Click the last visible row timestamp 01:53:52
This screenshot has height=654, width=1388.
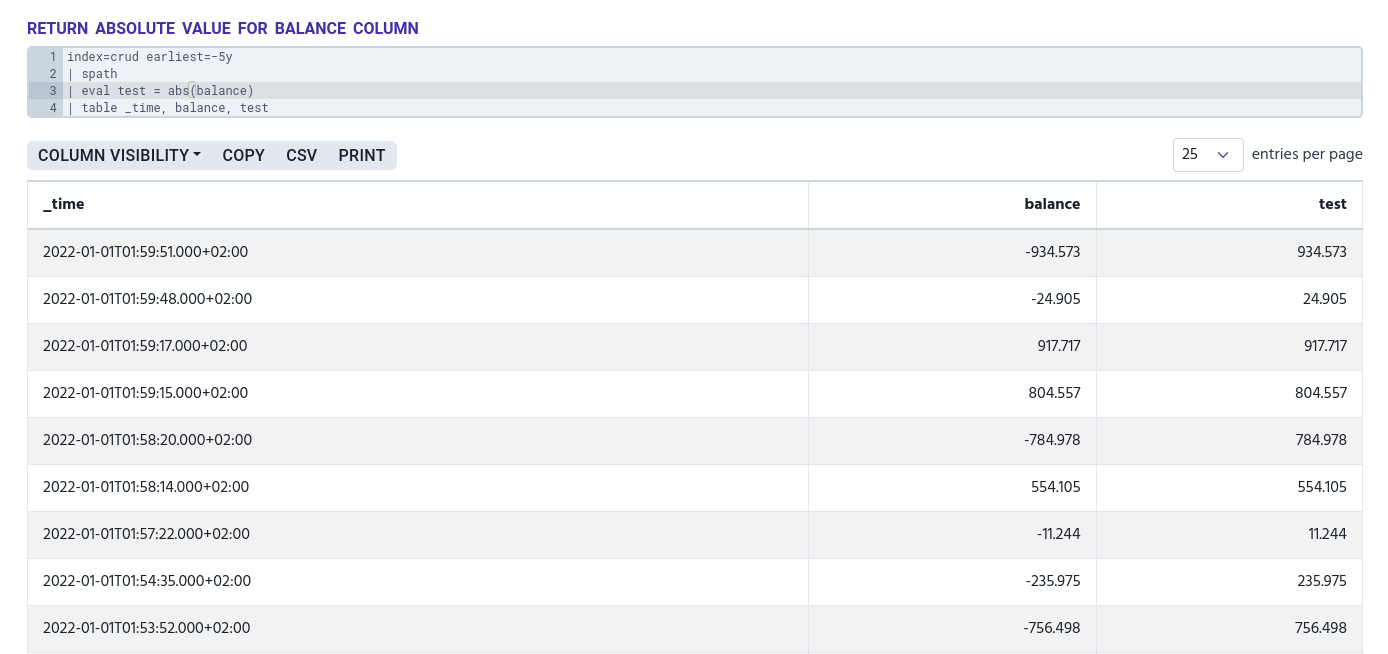pos(146,628)
